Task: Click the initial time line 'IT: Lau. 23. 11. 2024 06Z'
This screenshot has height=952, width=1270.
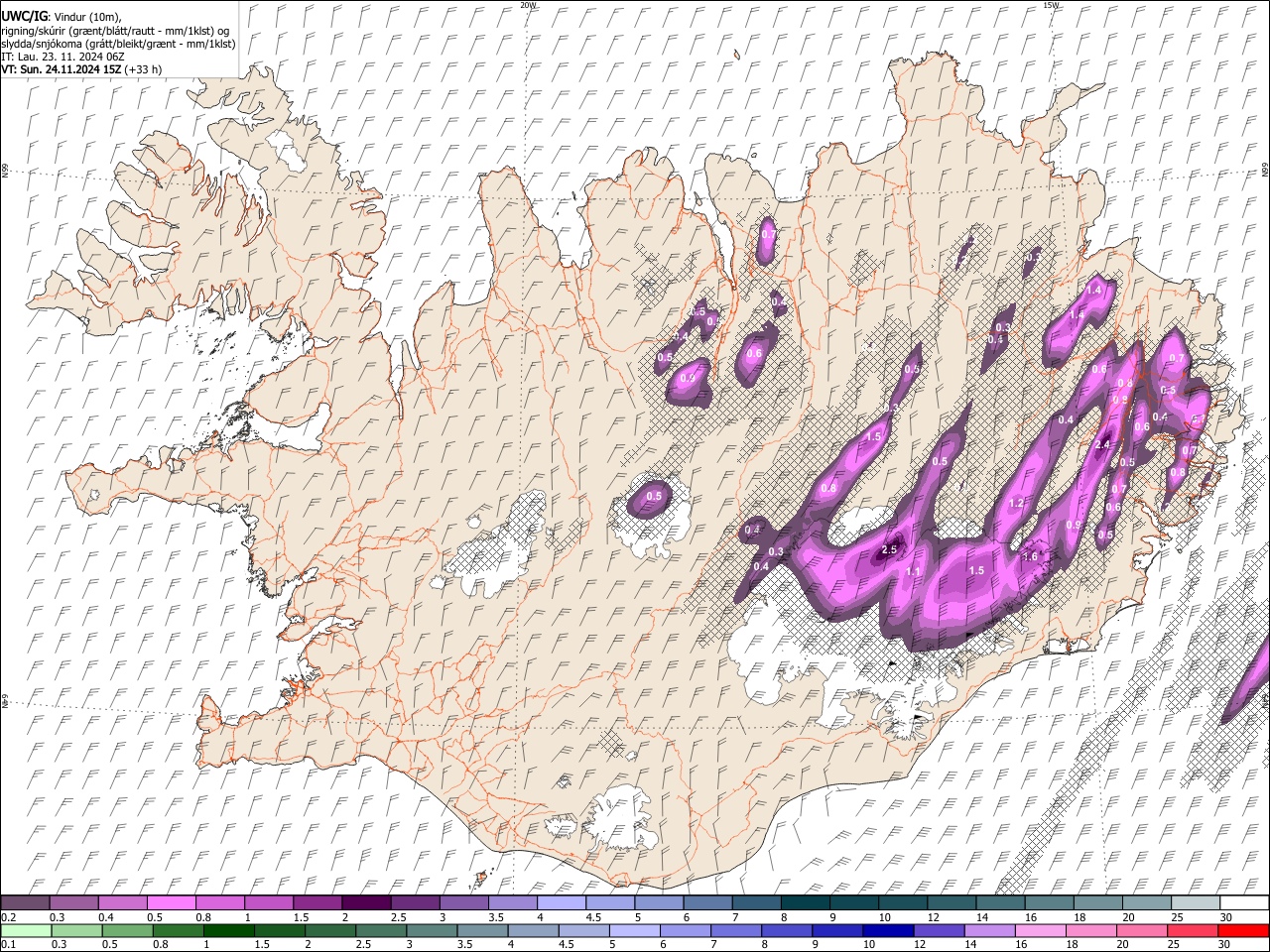Action: click(63, 57)
